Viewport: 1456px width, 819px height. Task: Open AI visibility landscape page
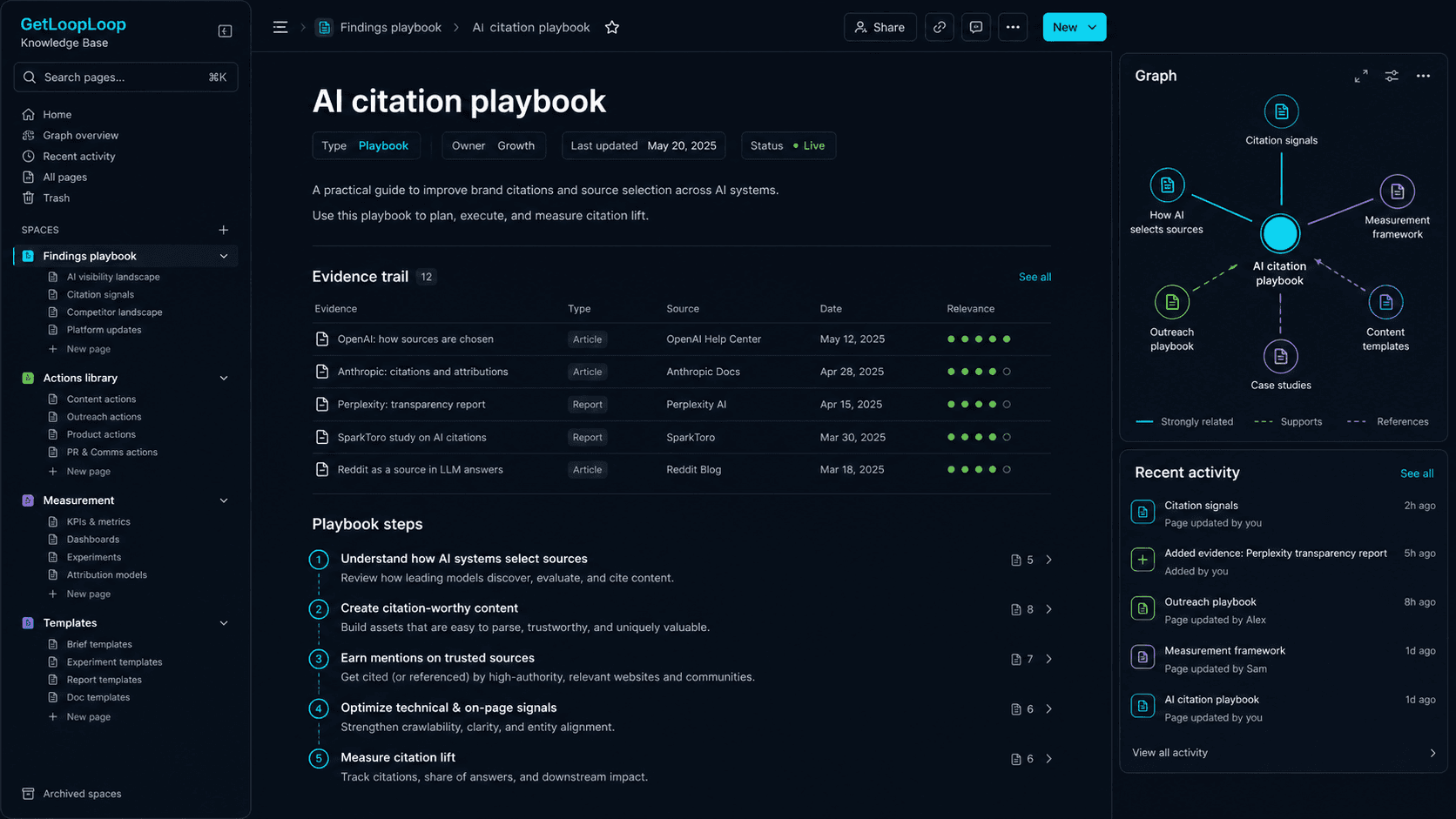(113, 277)
